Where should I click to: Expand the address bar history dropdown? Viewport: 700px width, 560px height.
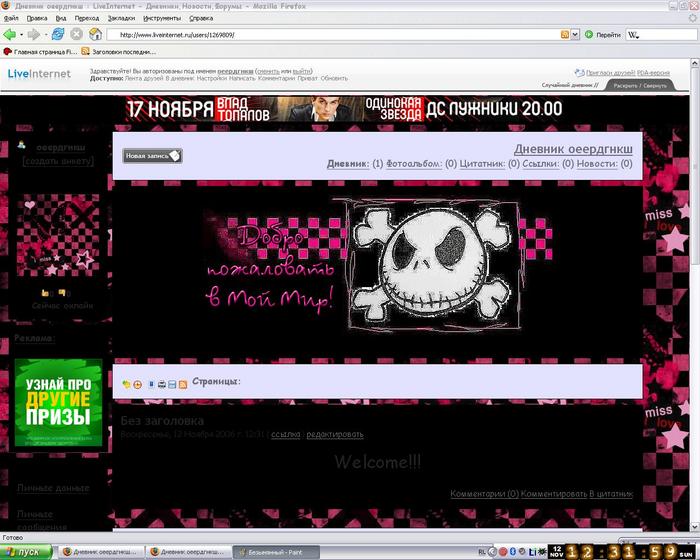point(575,35)
